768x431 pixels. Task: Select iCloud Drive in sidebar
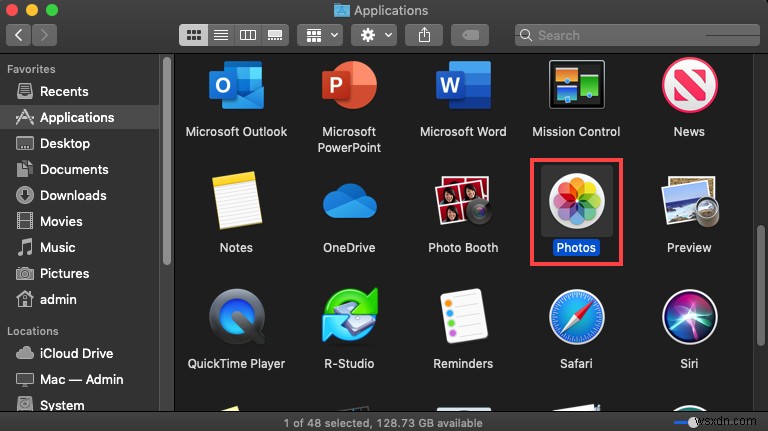click(x=76, y=353)
